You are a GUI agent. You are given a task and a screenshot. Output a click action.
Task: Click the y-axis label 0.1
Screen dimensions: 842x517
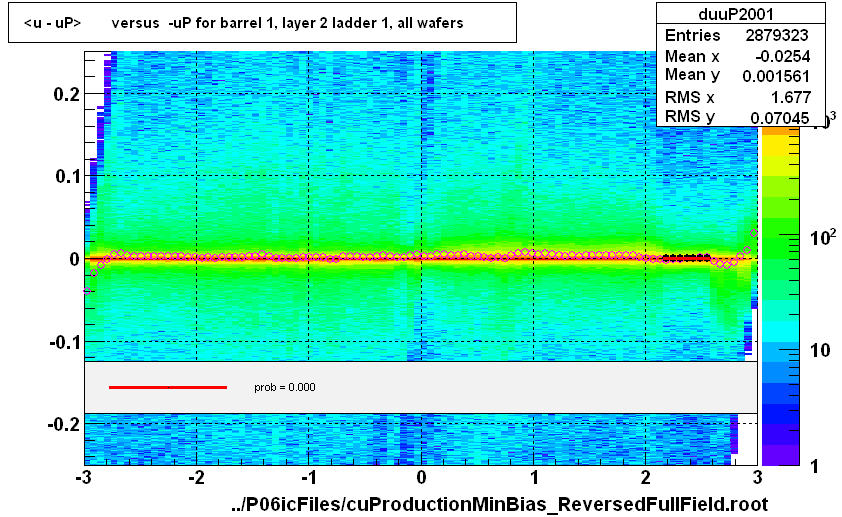click(68, 176)
